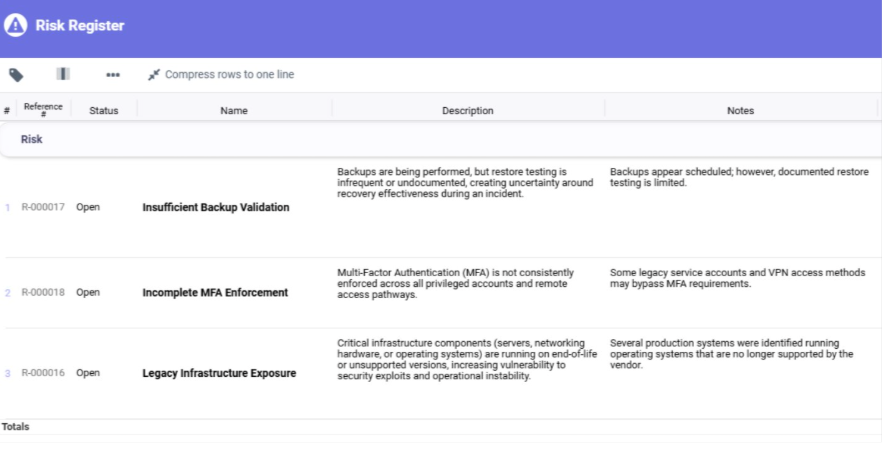The image size is (882, 454).
Task: Open the Incomplete MFA Enforcement risk
Action: [215, 293]
